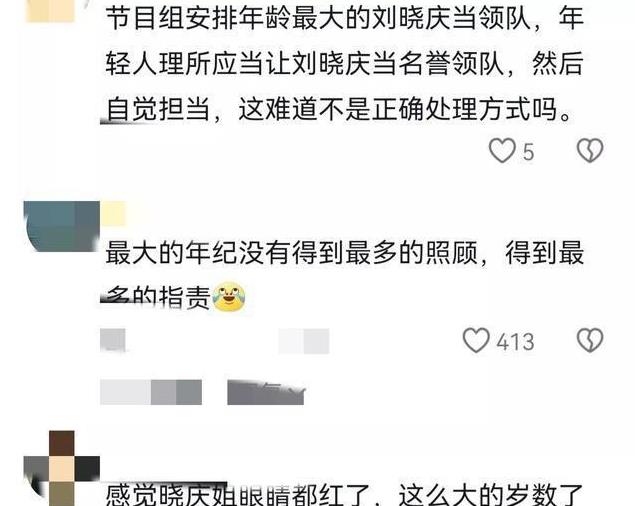Open the blue-gray avatar of second commenter

coord(62,226)
